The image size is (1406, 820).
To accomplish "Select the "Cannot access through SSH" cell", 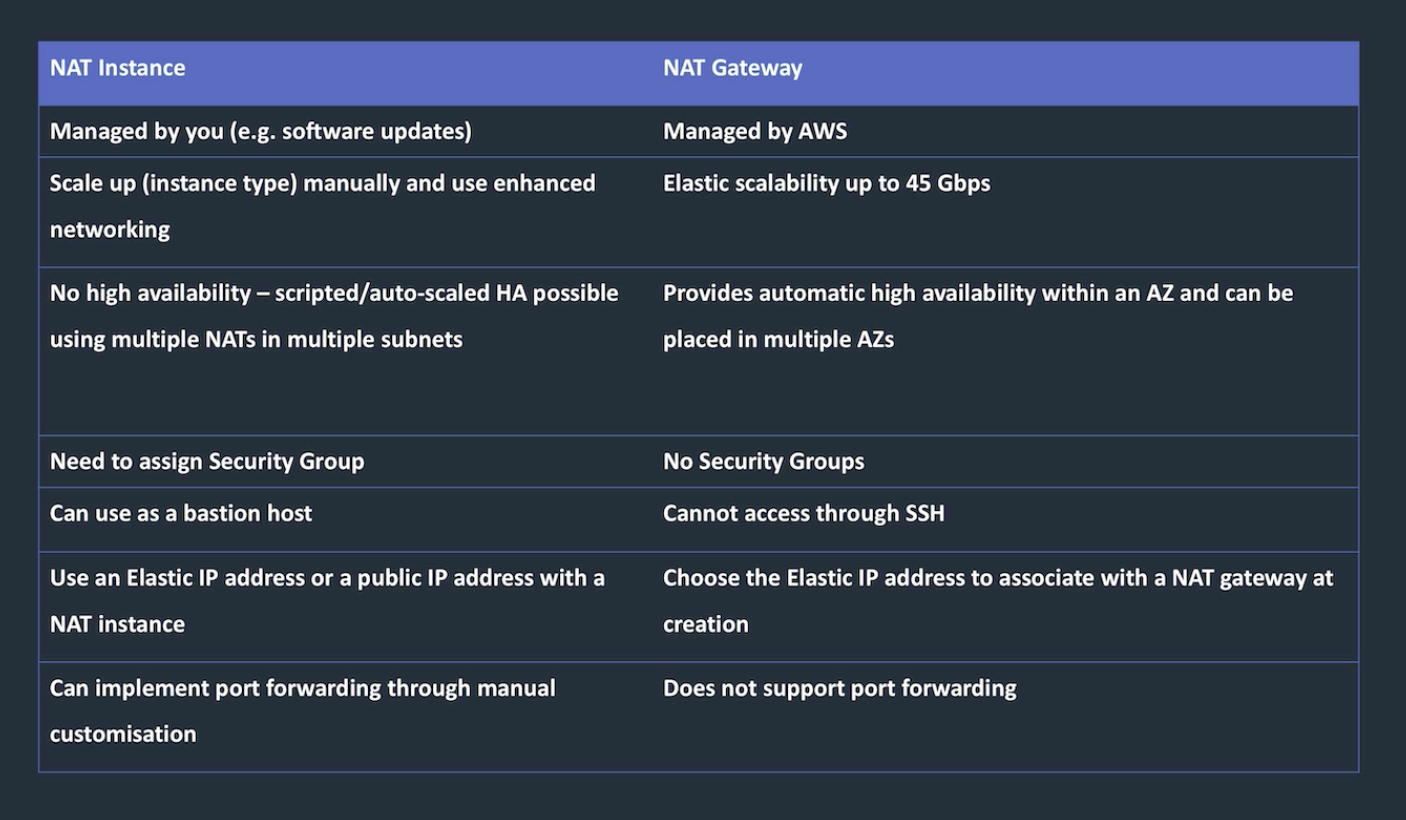I will click(x=803, y=513).
